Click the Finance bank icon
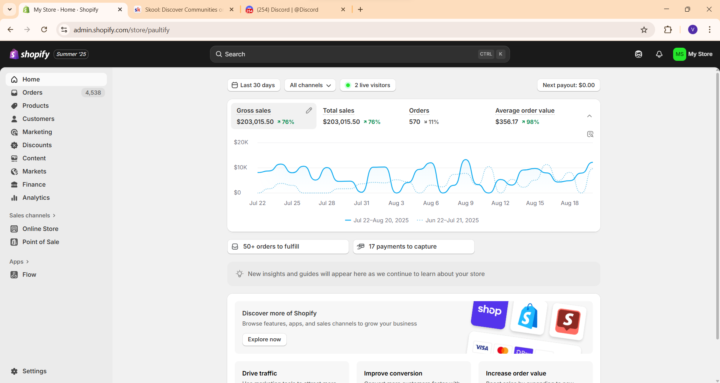The height and width of the screenshot is (383, 720). 14,185
